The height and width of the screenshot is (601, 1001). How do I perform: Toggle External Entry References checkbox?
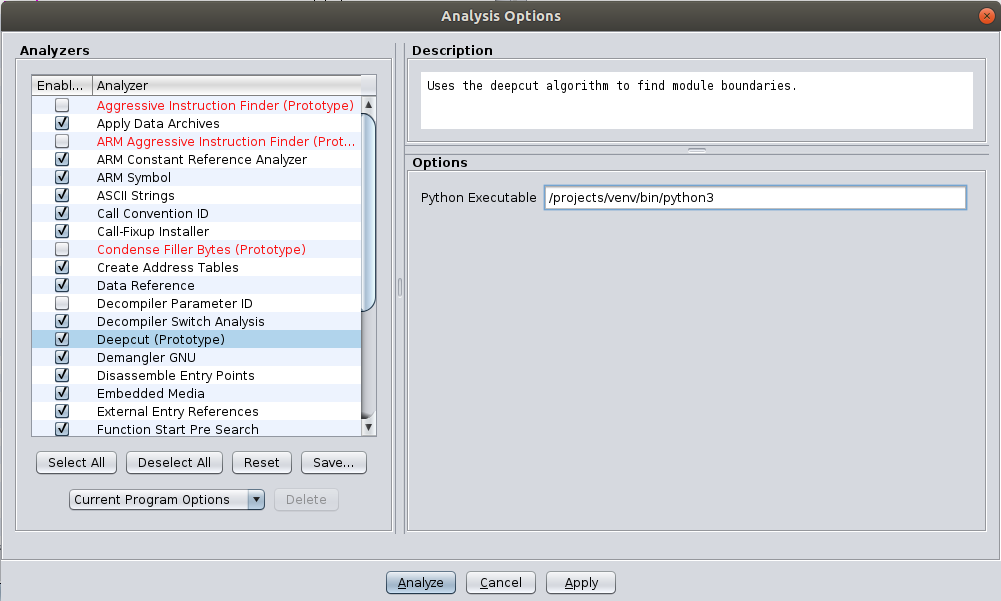tap(62, 411)
